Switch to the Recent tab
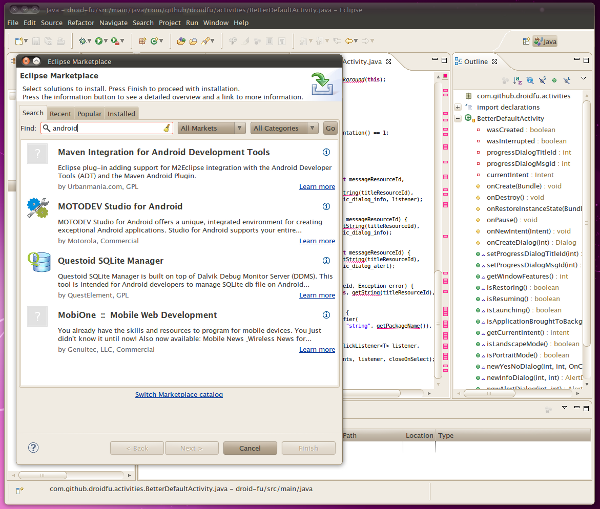The image size is (600, 509). 60,114
